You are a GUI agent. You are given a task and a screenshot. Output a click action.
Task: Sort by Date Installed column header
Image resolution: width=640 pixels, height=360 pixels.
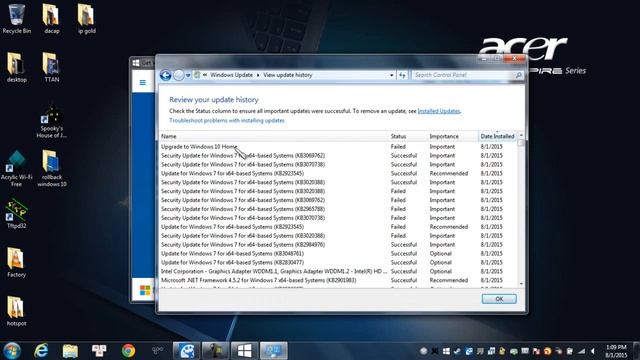pyautogui.click(x=497, y=136)
